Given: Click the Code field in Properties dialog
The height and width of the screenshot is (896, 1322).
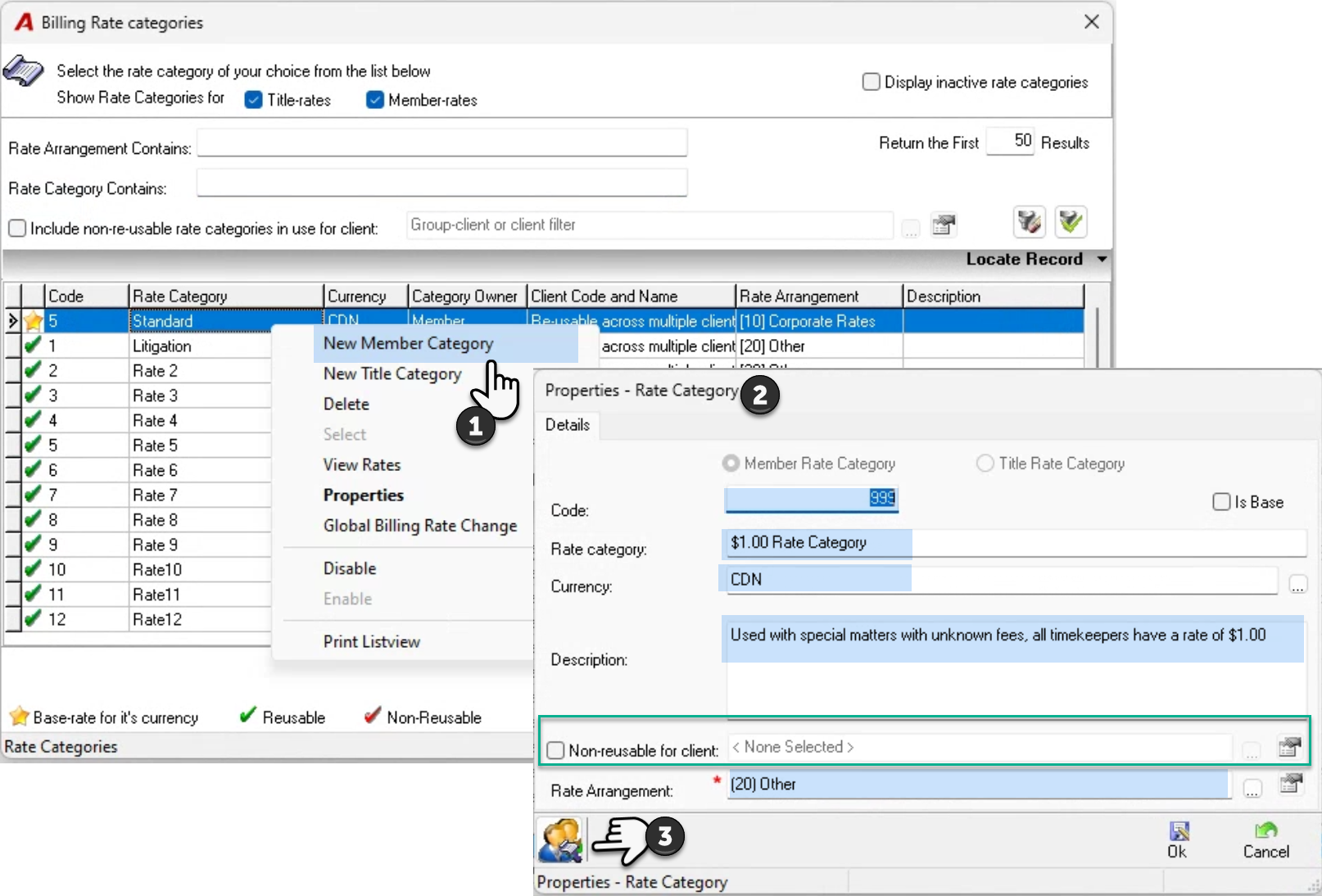Looking at the screenshot, I should click(x=811, y=498).
